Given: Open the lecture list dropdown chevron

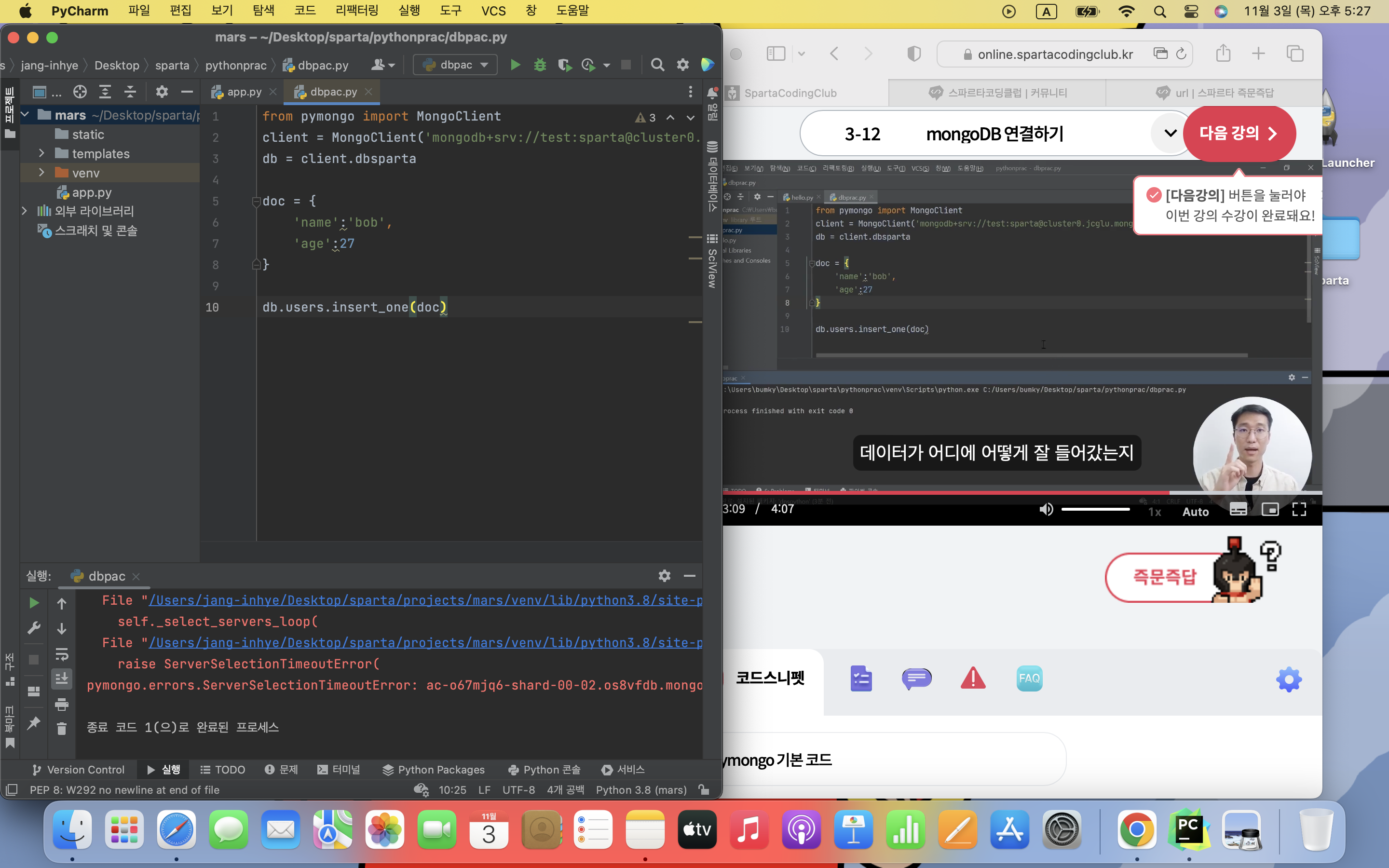Looking at the screenshot, I should pos(1170,134).
